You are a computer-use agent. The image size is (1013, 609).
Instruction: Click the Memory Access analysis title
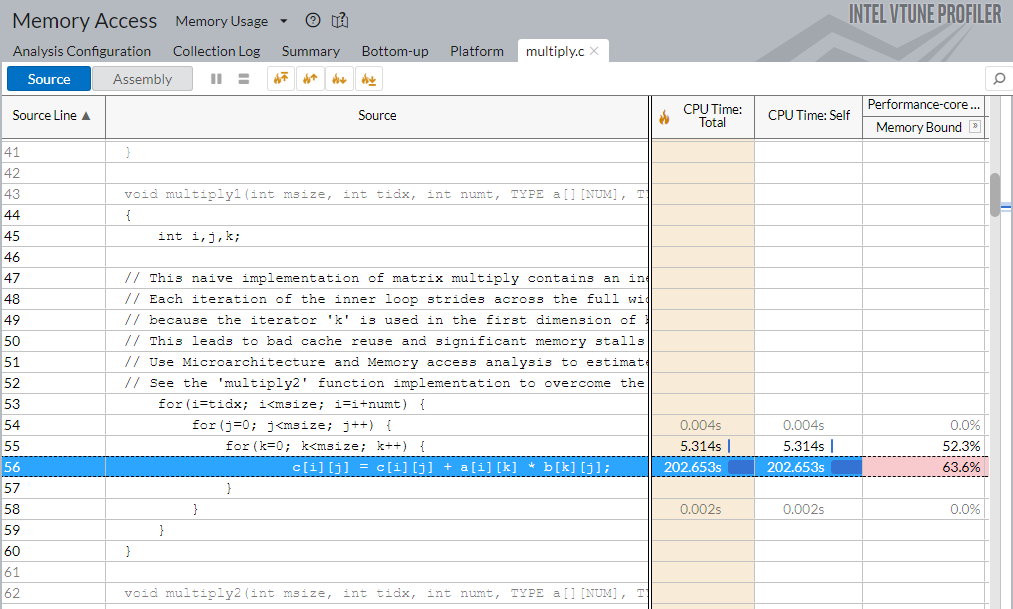(x=85, y=21)
